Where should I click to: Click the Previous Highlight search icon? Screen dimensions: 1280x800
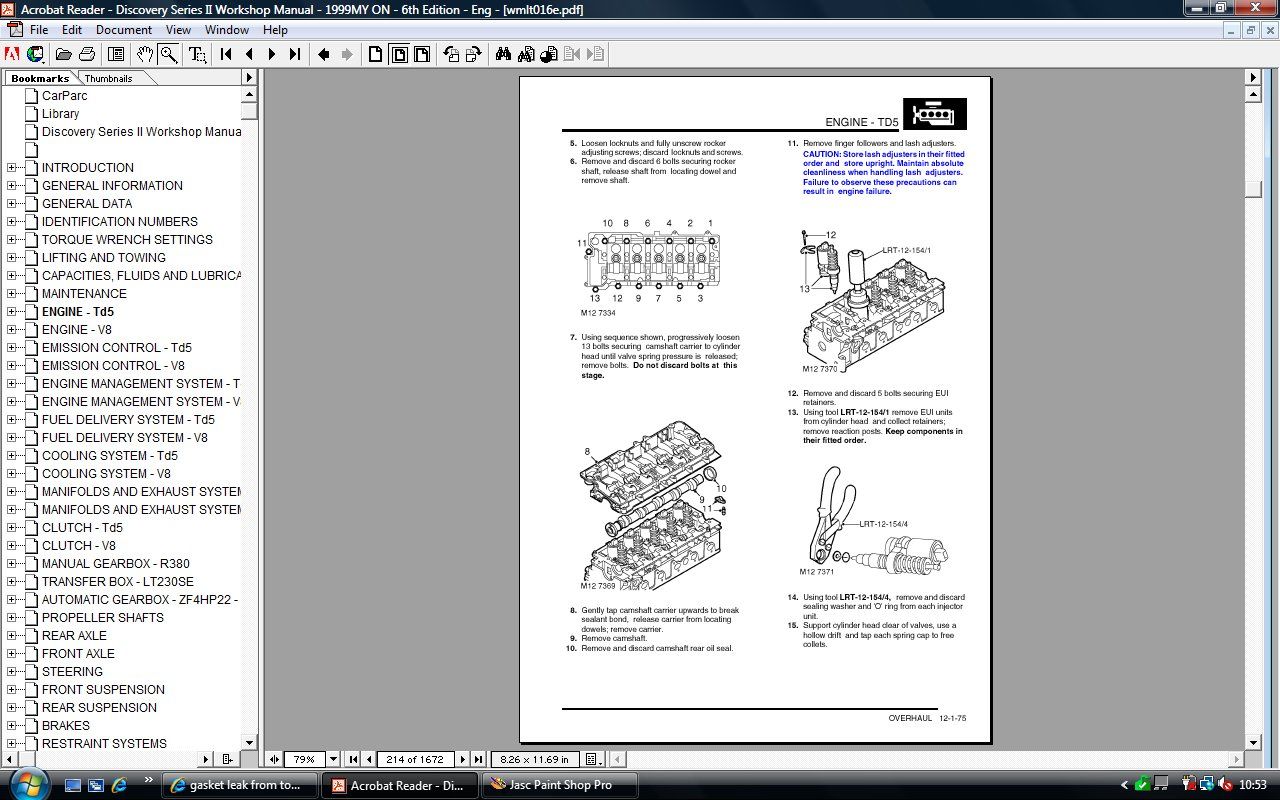point(572,54)
